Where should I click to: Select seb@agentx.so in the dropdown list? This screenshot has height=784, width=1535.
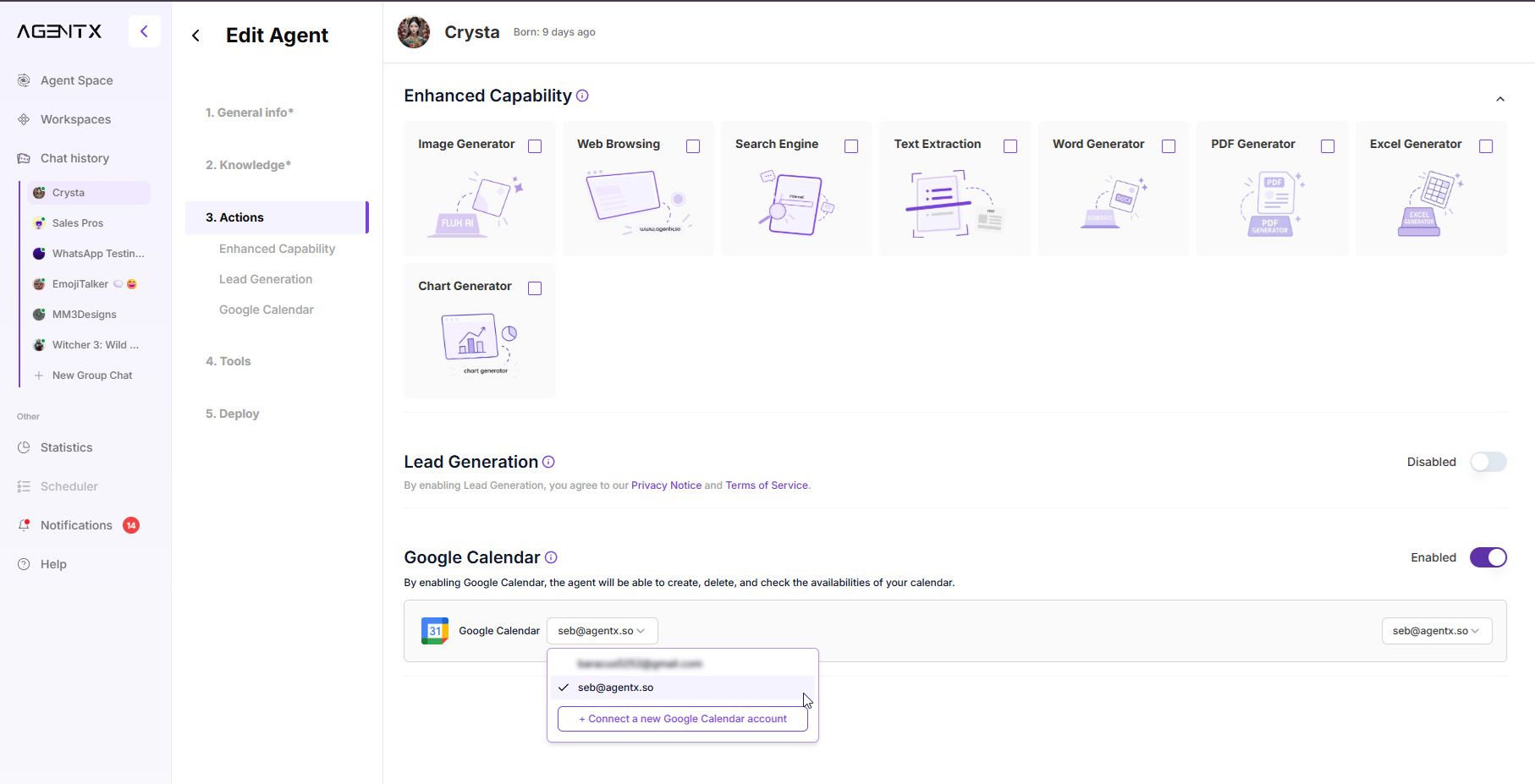coord(683,688)
